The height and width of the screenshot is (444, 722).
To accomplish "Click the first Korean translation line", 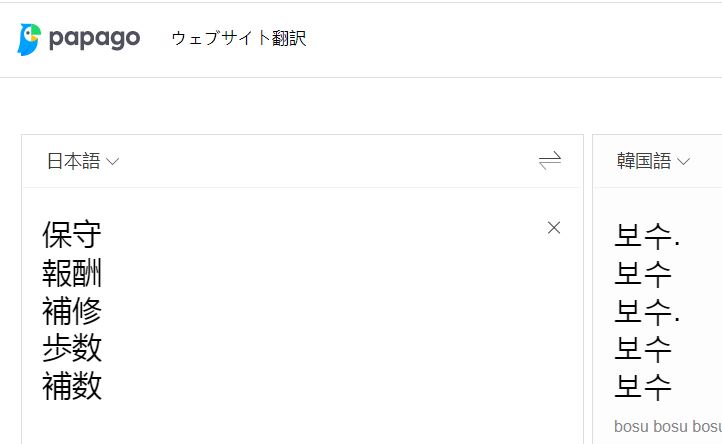I will [646, 237].
